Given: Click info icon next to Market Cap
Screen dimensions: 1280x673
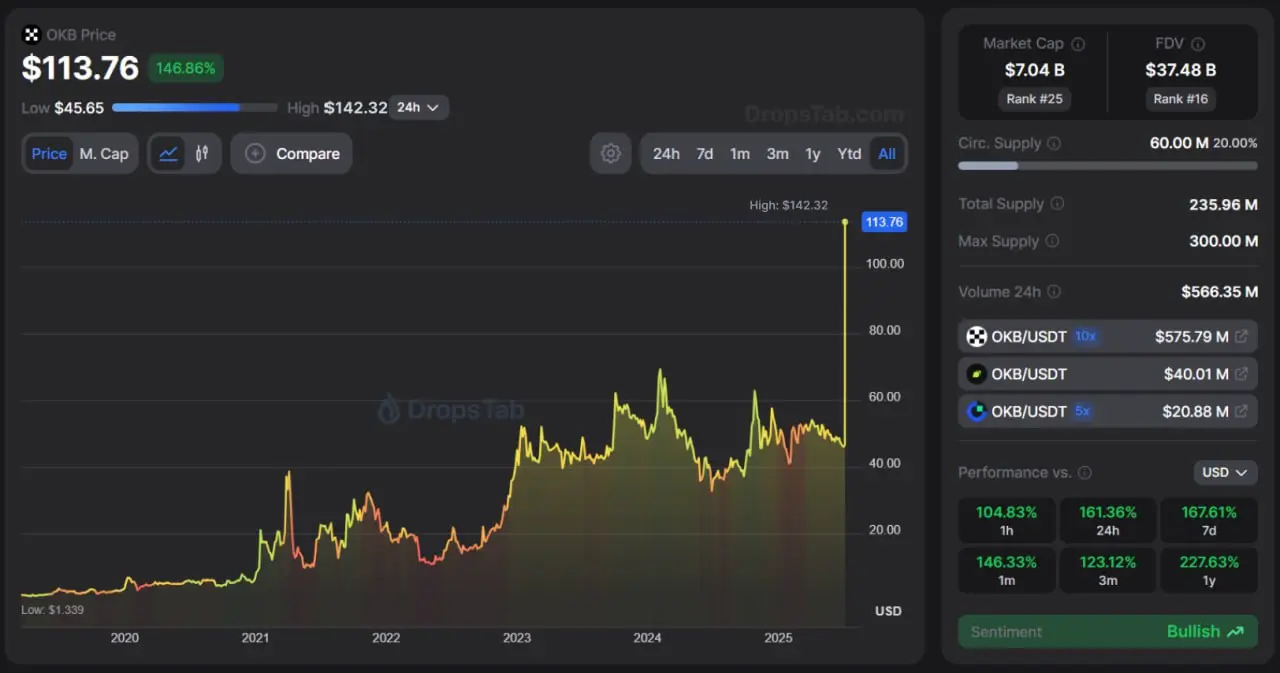Looking at the screenshot, I should click(1078, 44).
